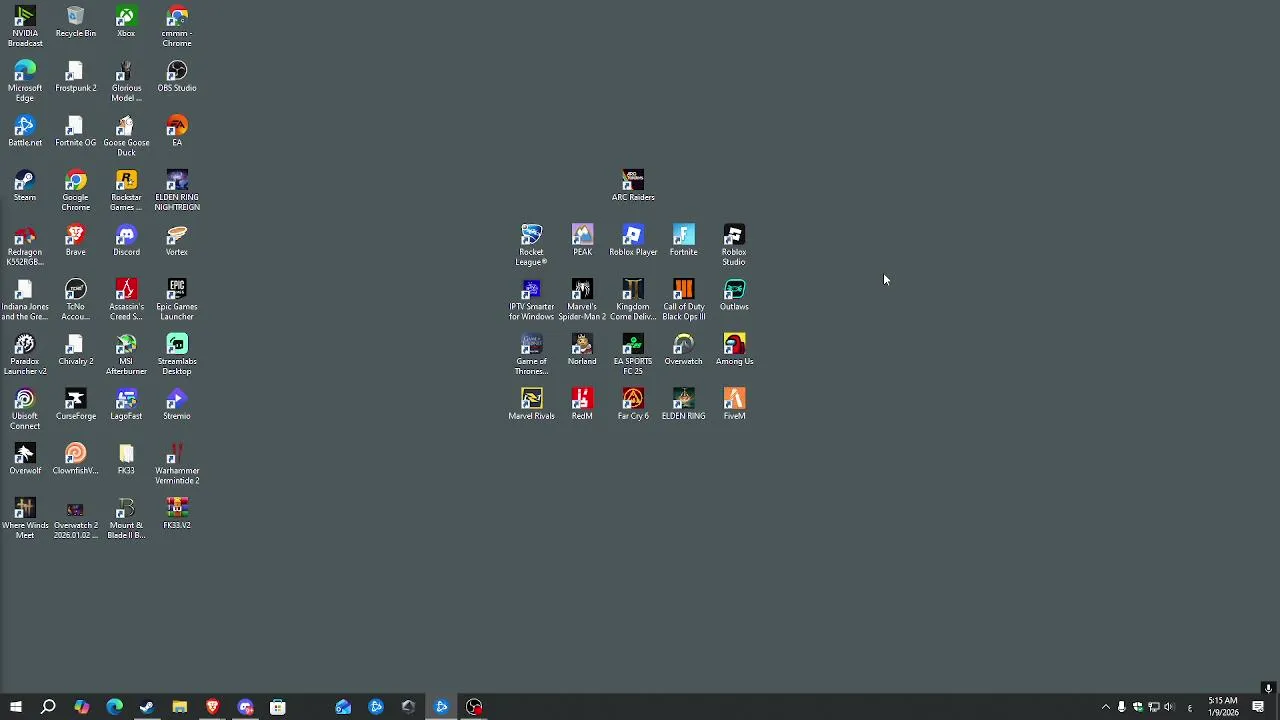Viewport: 1280px width, 720px height.
Task: Select Marvel's Spider-Man 2 shortcut
Action: click(582, 300)
